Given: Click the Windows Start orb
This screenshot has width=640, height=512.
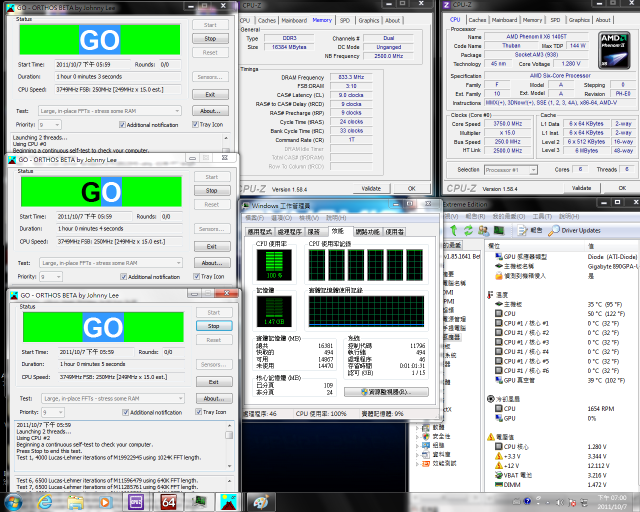Looking at the screenshot, I should point(12,503).
